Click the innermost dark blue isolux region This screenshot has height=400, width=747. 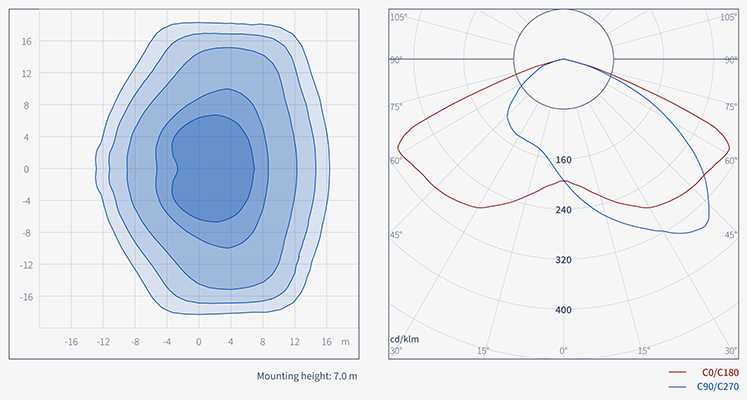(x=214, y=166)
